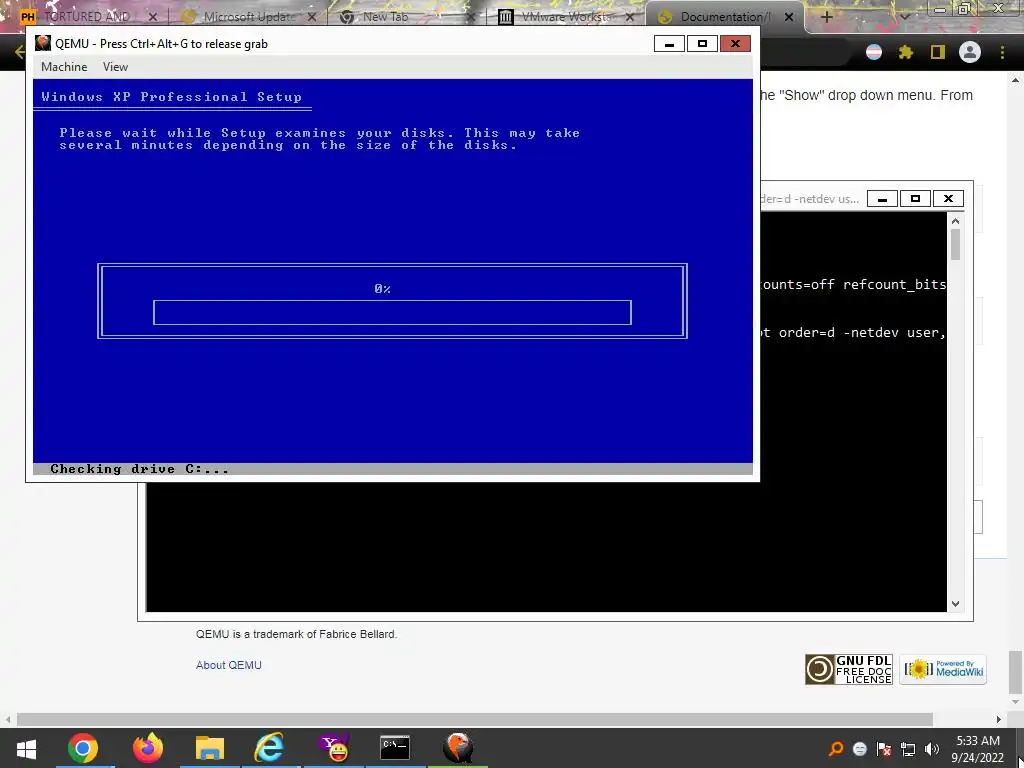Click the striped flag extension icon
The width and height of the screenshot is (1024, 768).
[873, 52]
